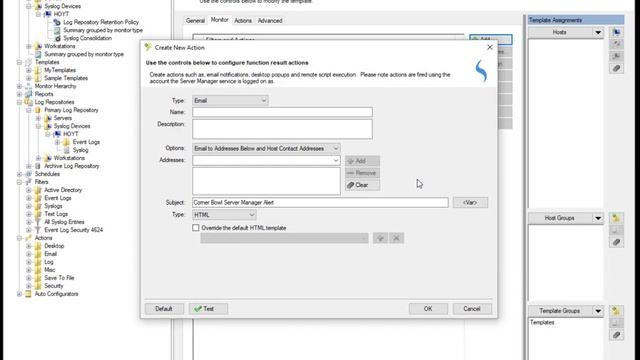Select Save To File actions folder

(x=59, y=278)
